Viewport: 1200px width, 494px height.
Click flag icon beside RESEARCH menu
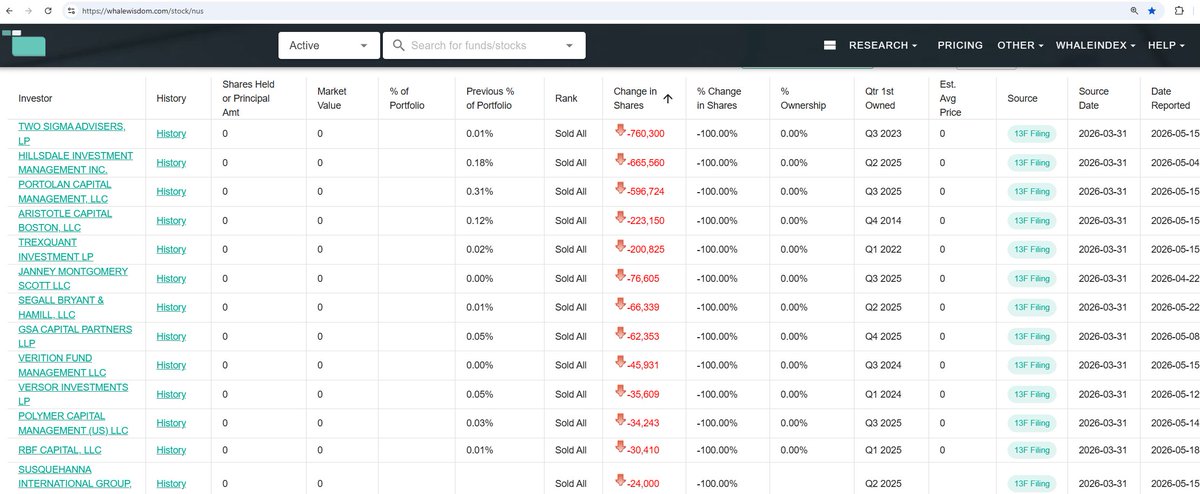[829, 45]
